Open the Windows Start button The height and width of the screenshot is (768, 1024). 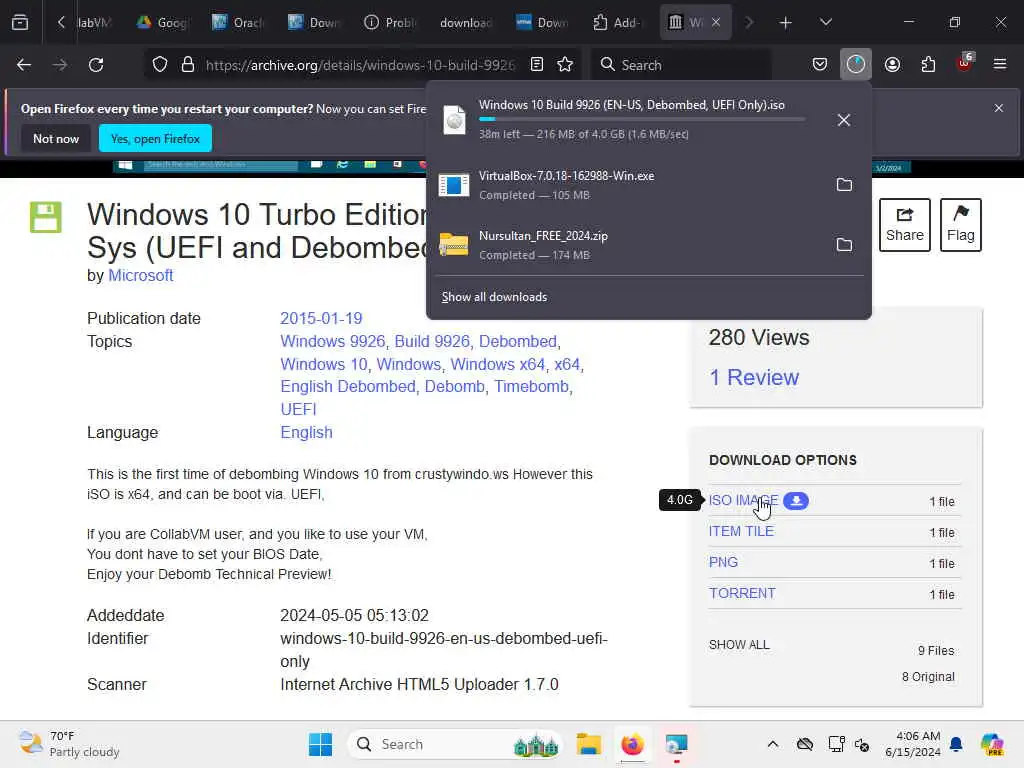[320, 744]
